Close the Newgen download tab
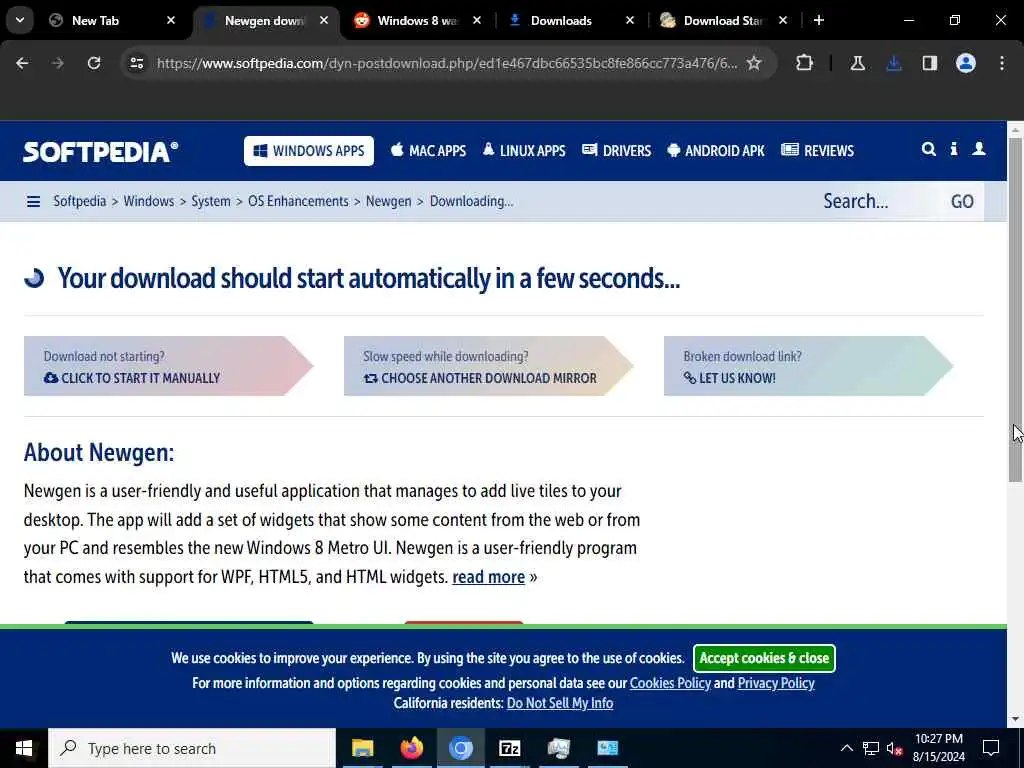1024x768 pixels. (324, 20)
